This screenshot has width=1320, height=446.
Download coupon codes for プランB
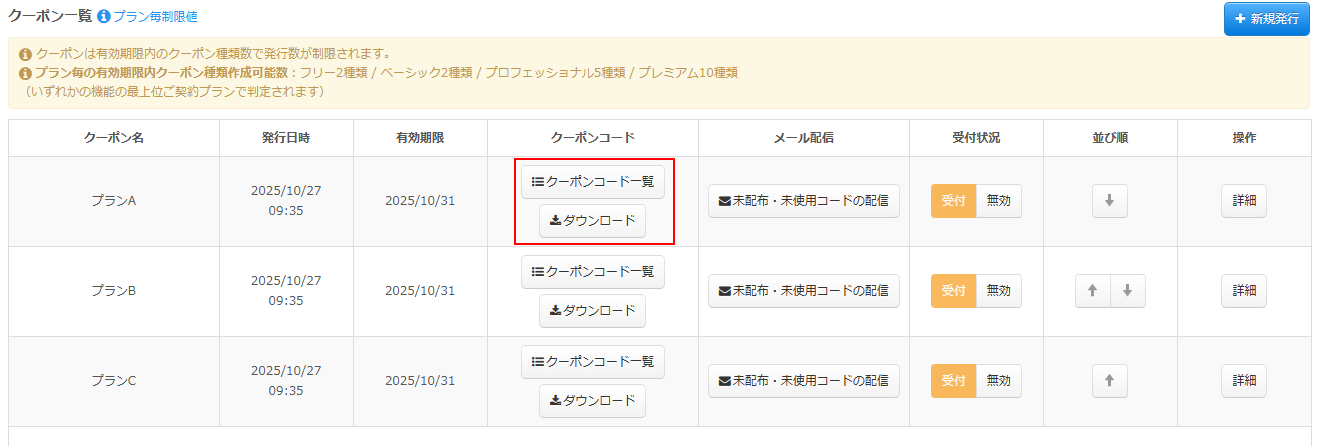click(x=592, y=311)
